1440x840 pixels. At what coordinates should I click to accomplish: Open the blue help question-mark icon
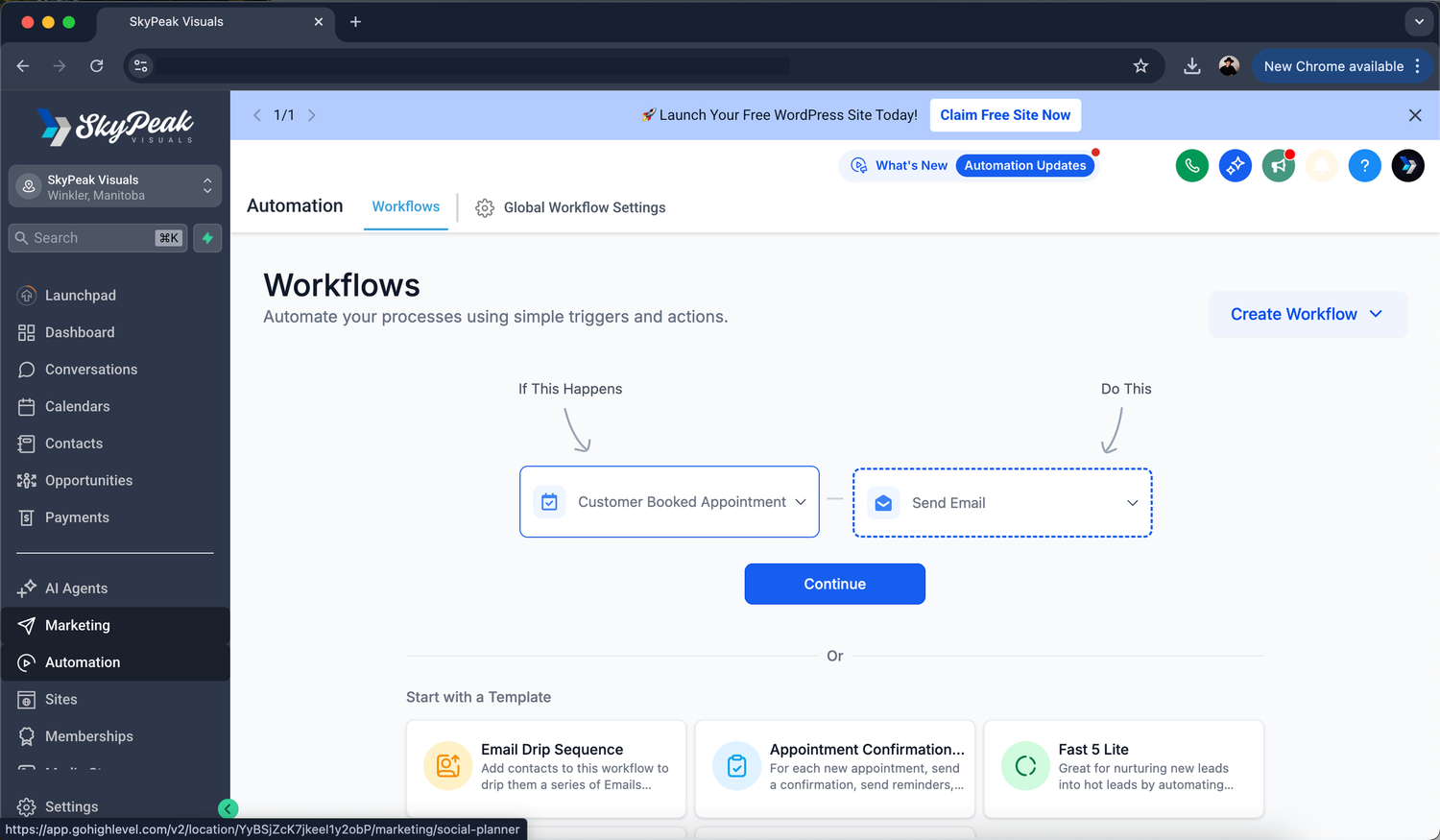click(1365, 165)
